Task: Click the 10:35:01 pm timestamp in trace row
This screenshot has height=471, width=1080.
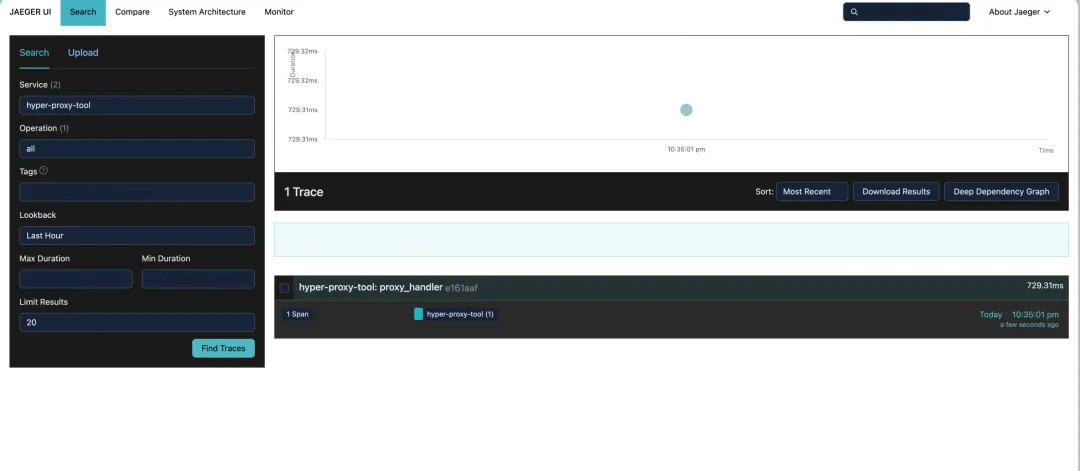Action: coord(1035,314)
